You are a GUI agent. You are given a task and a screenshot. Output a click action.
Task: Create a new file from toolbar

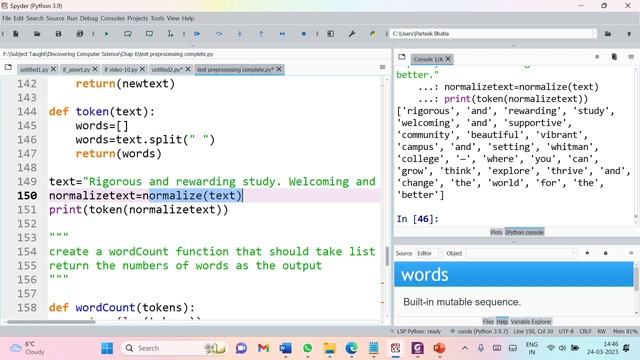point(16,34)
